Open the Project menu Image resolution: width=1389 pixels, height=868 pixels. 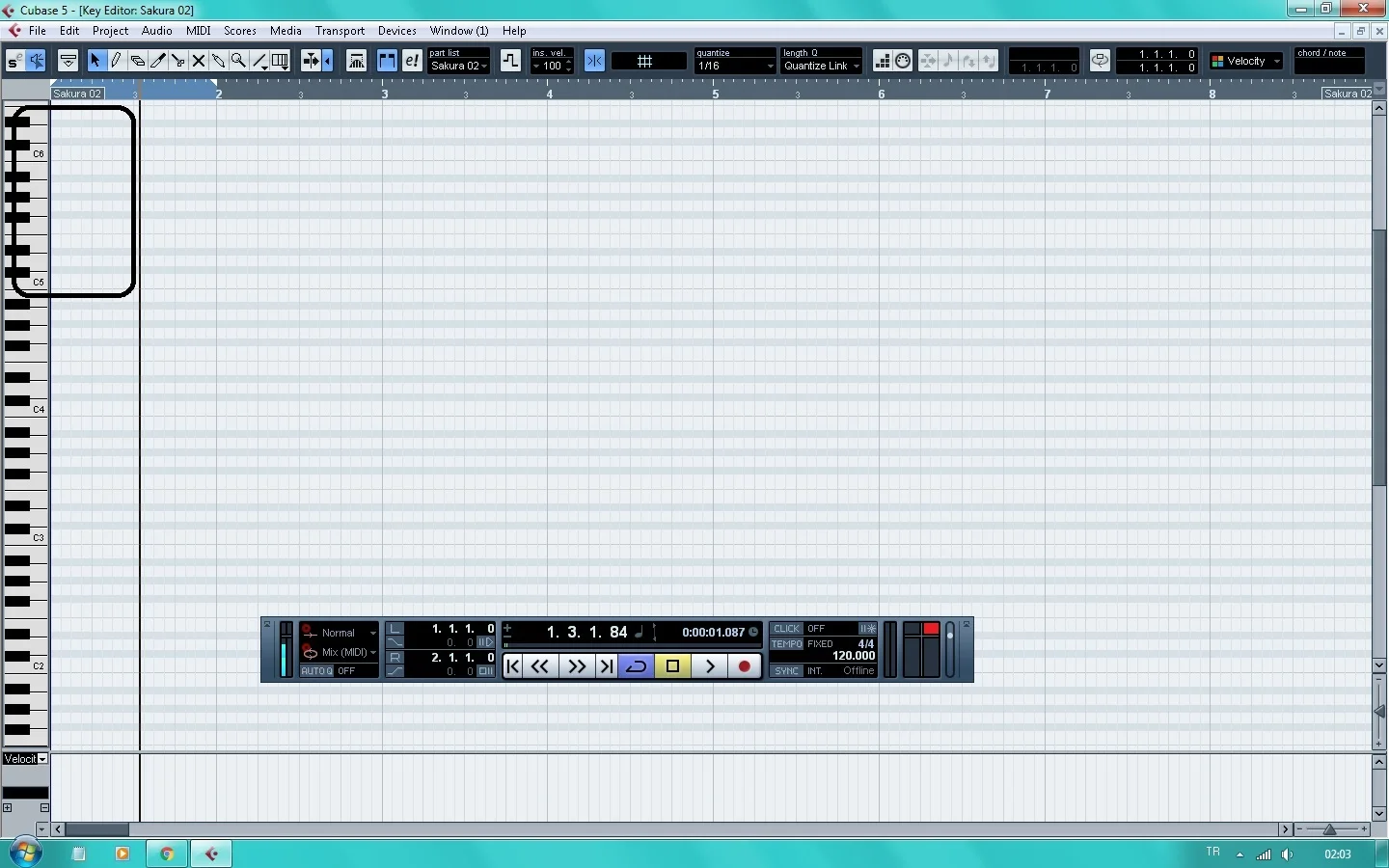110,31
